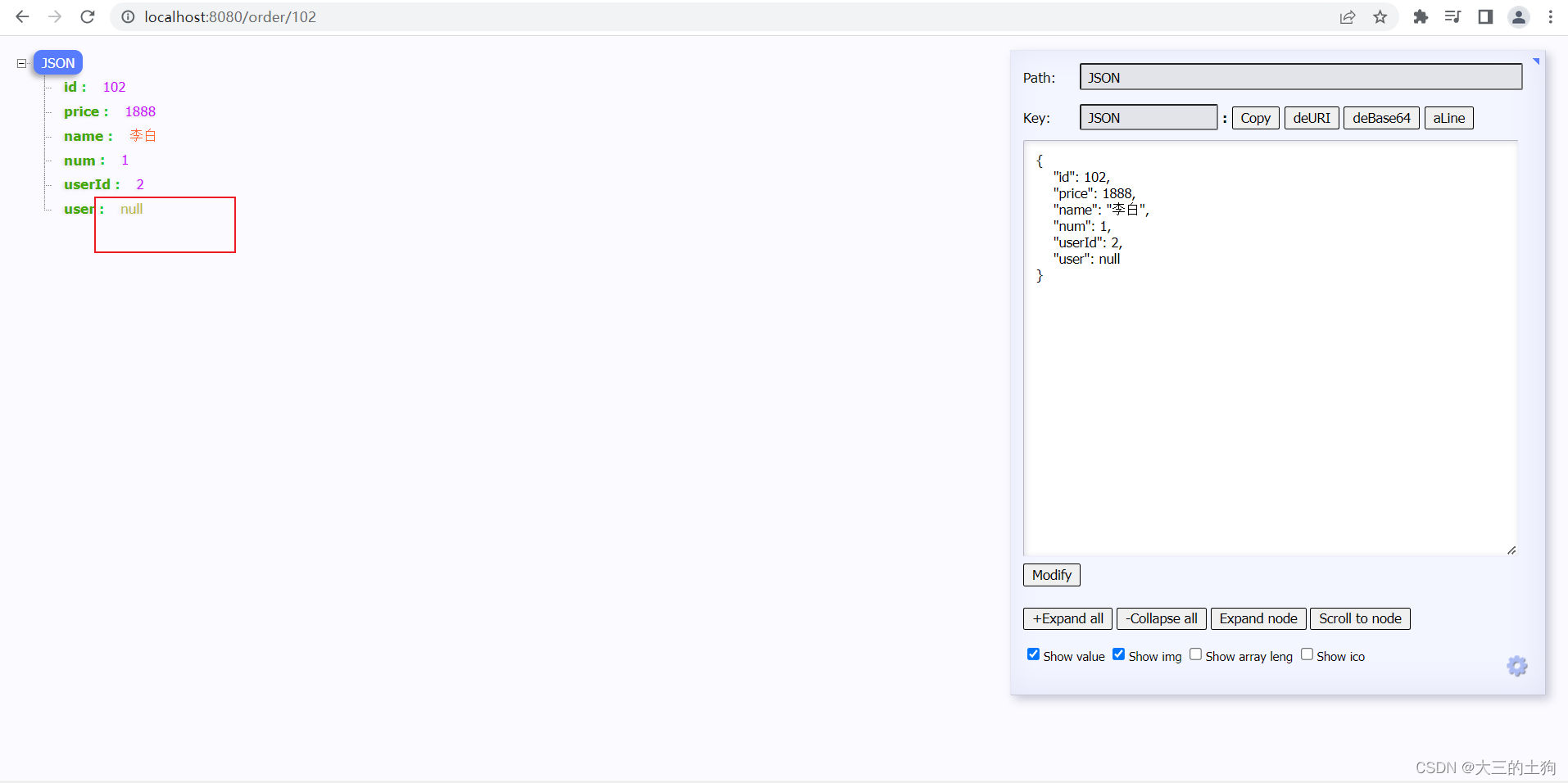
Task: Focus the Path input field
Action: [x=1301, y=77]
